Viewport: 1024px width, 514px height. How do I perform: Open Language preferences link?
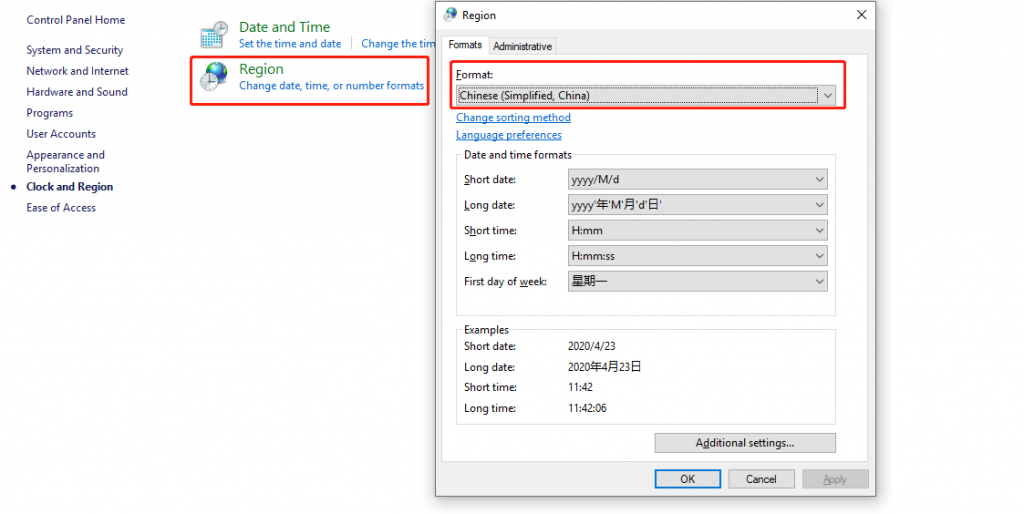[x=509, y=135]
